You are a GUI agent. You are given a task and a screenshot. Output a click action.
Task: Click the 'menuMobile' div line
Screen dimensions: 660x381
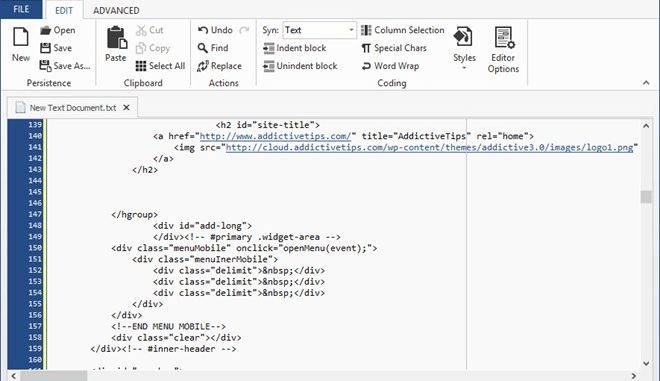[244, 248]
